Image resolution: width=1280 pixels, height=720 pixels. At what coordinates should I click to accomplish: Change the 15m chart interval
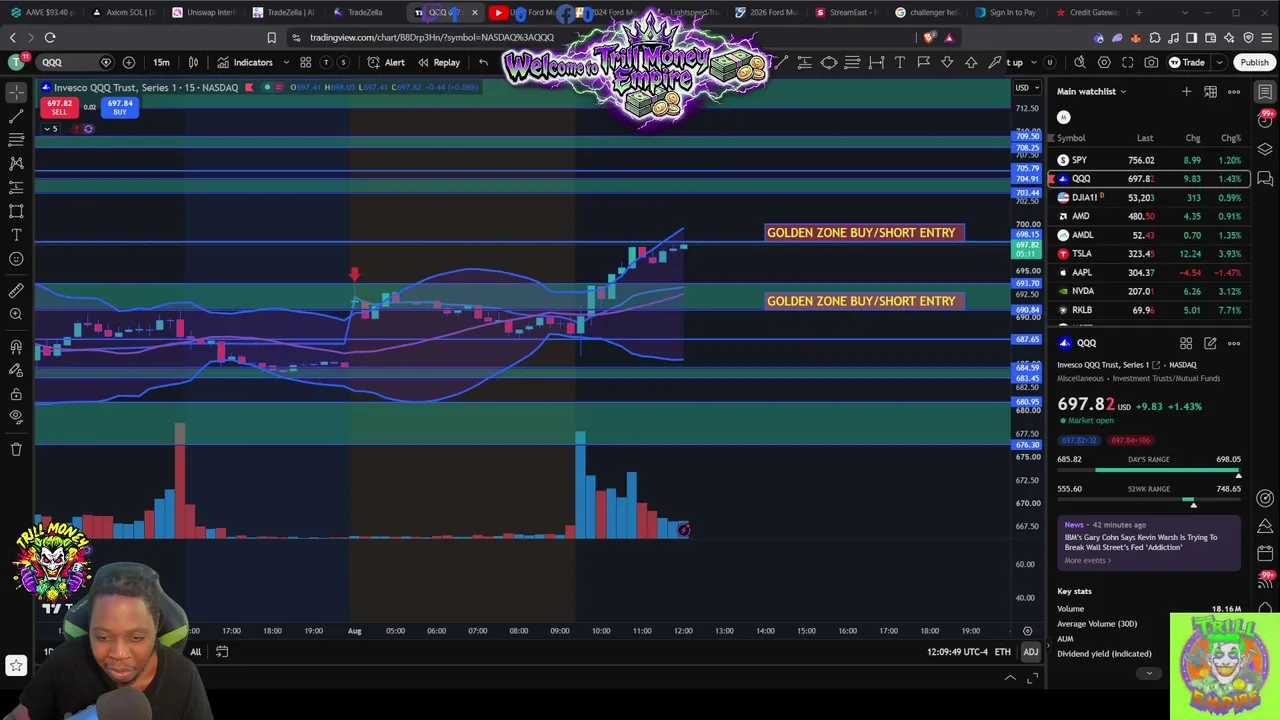tap(161, 62)
